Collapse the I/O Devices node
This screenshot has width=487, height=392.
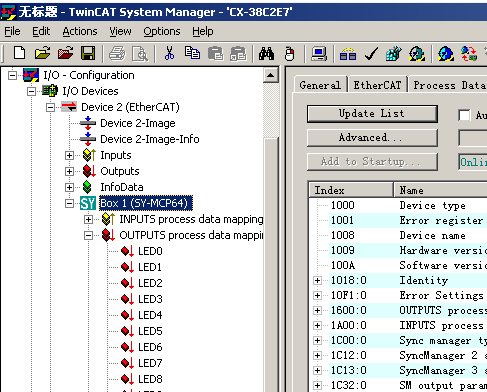31,91
